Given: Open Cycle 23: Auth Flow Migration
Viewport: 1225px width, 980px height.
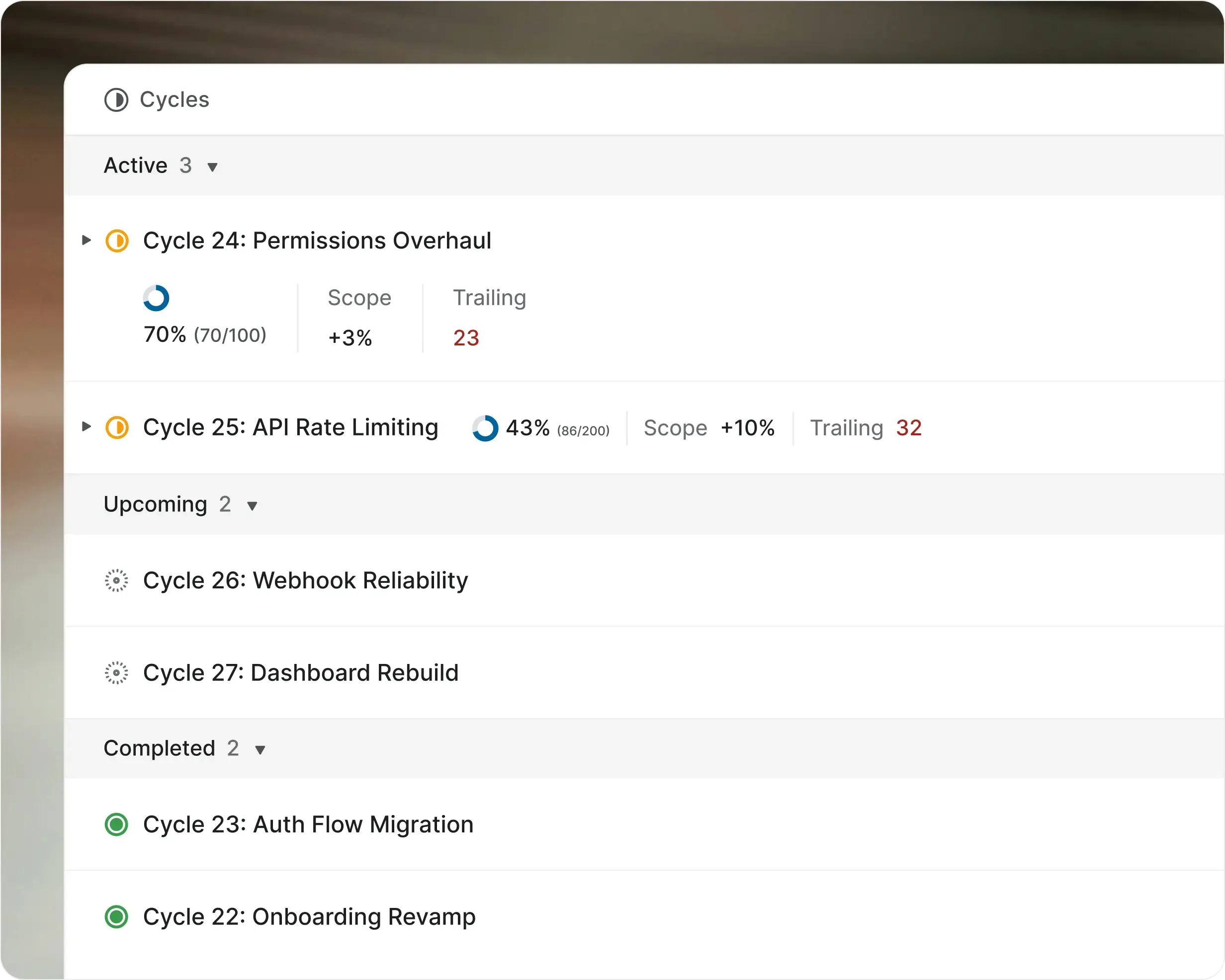Looking at the screenshot, I should coord(308,824).
